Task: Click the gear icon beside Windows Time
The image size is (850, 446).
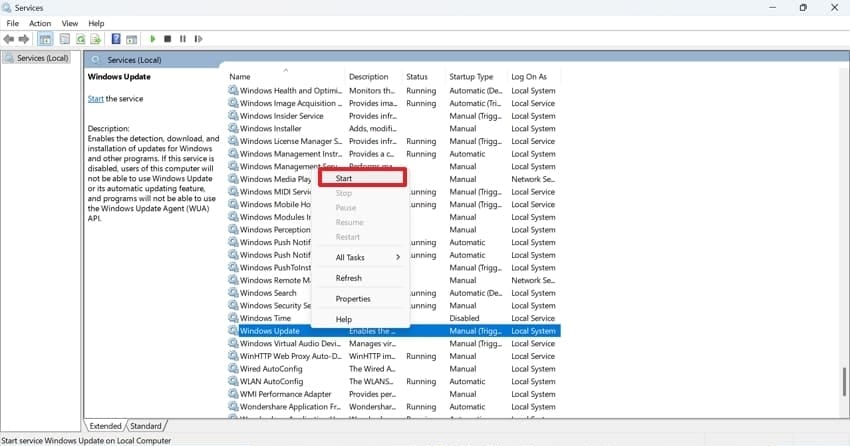Action: pos(233,318)
